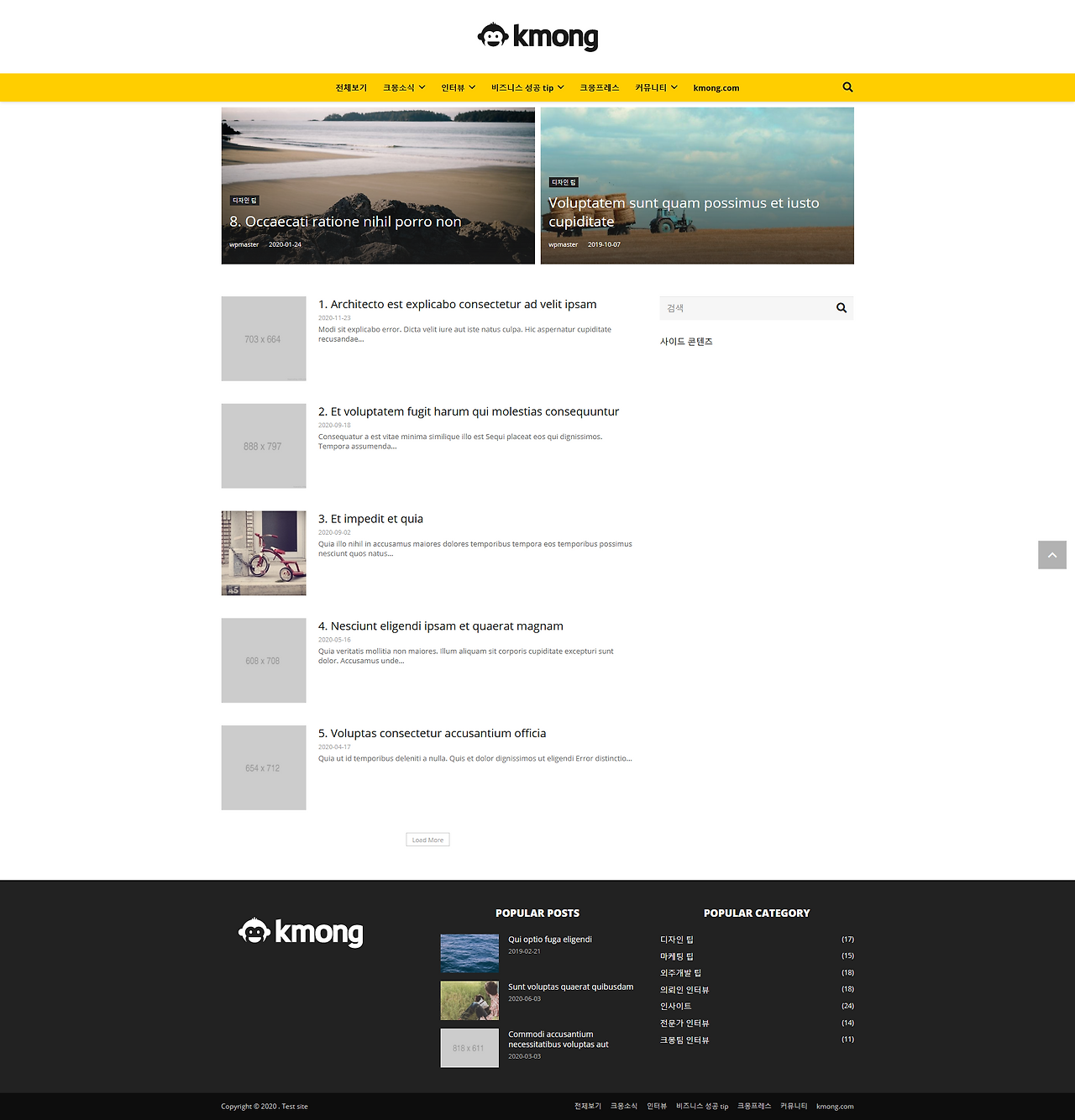The height and width of the screenshot is (1120, 1075).
Task: Click the 사이드 콘텐츠 sidebar link
Action: 686,341
